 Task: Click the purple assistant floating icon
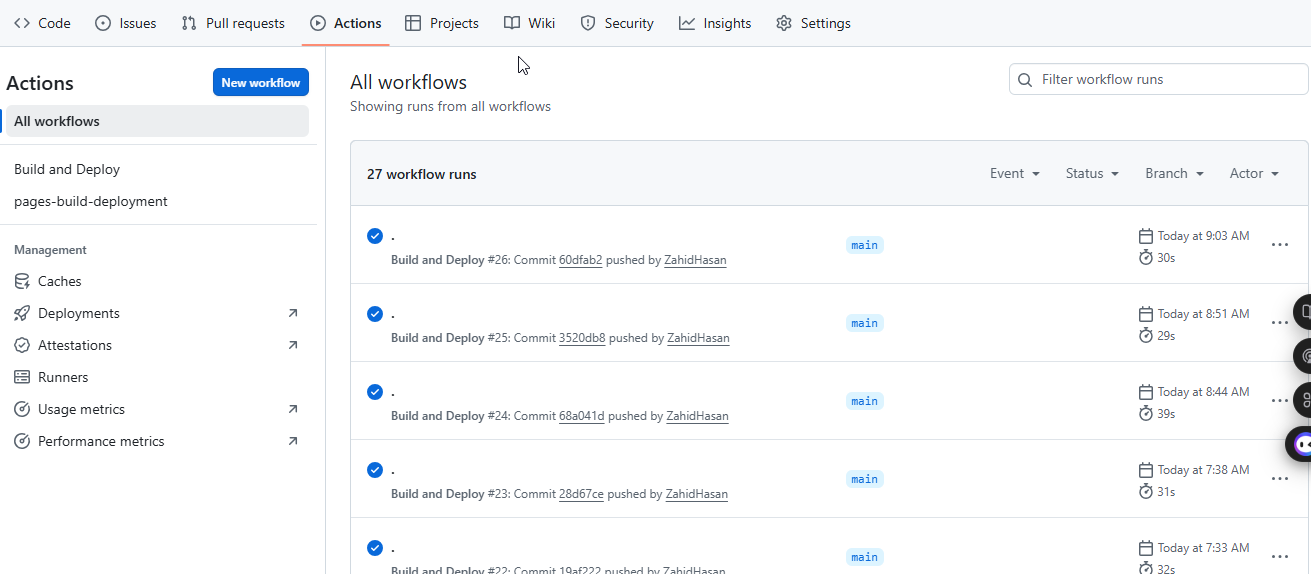point(1301,444)
